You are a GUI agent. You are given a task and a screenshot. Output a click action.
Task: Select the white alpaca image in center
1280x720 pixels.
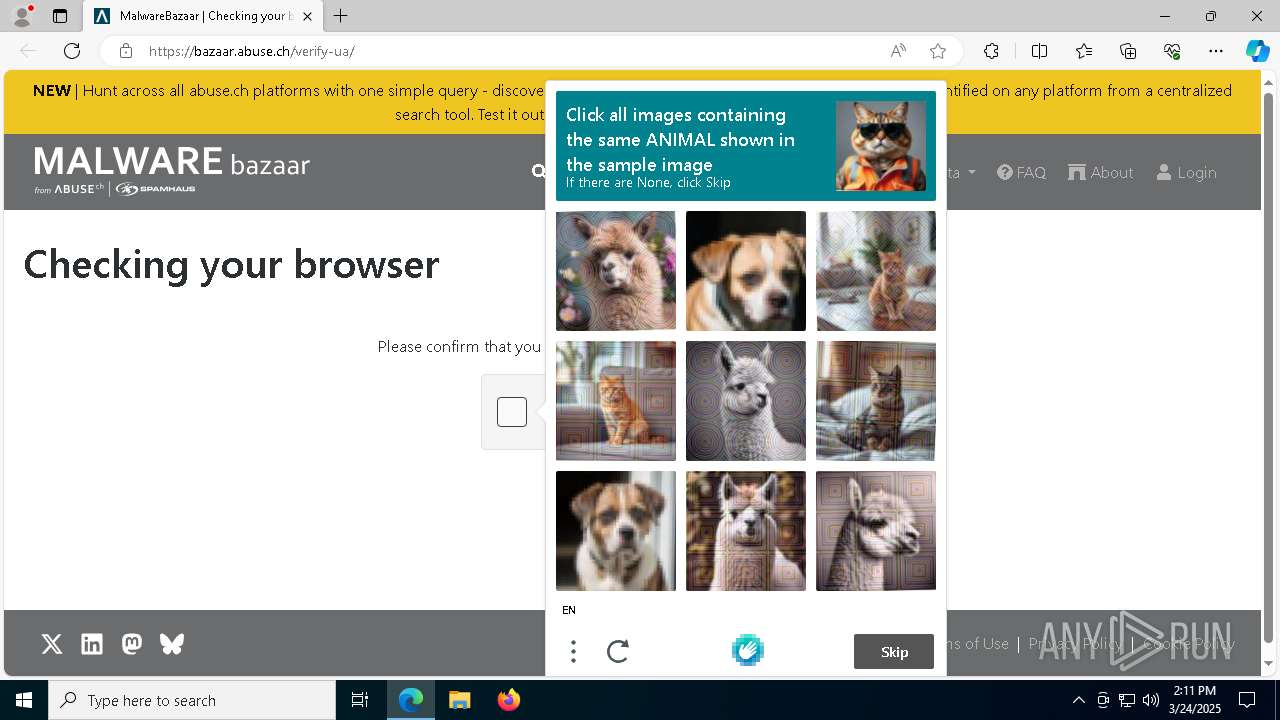coord(746,401)
